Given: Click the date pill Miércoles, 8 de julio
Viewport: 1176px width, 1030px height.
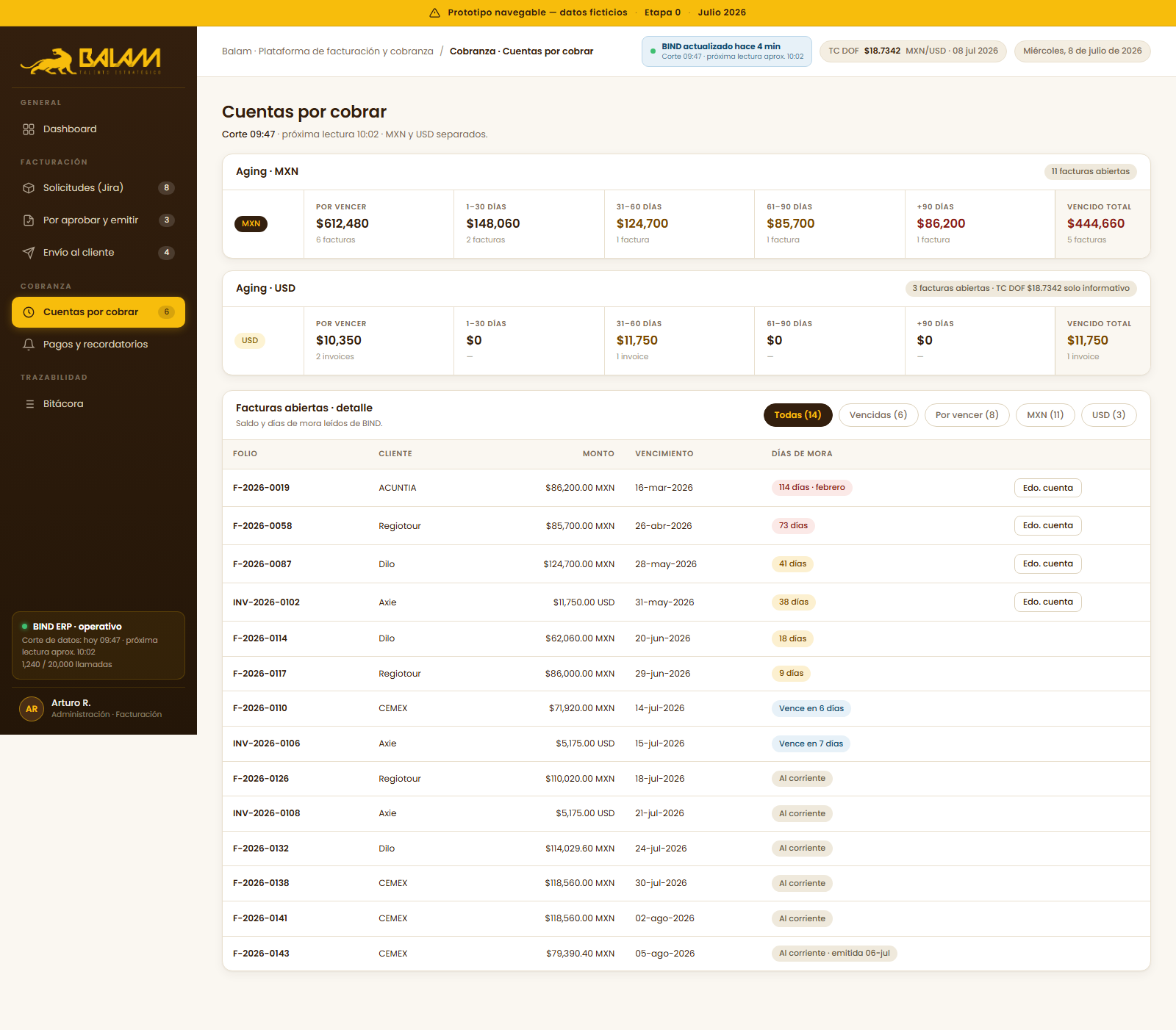Looking at the screenshot, I should [1083, 51].
